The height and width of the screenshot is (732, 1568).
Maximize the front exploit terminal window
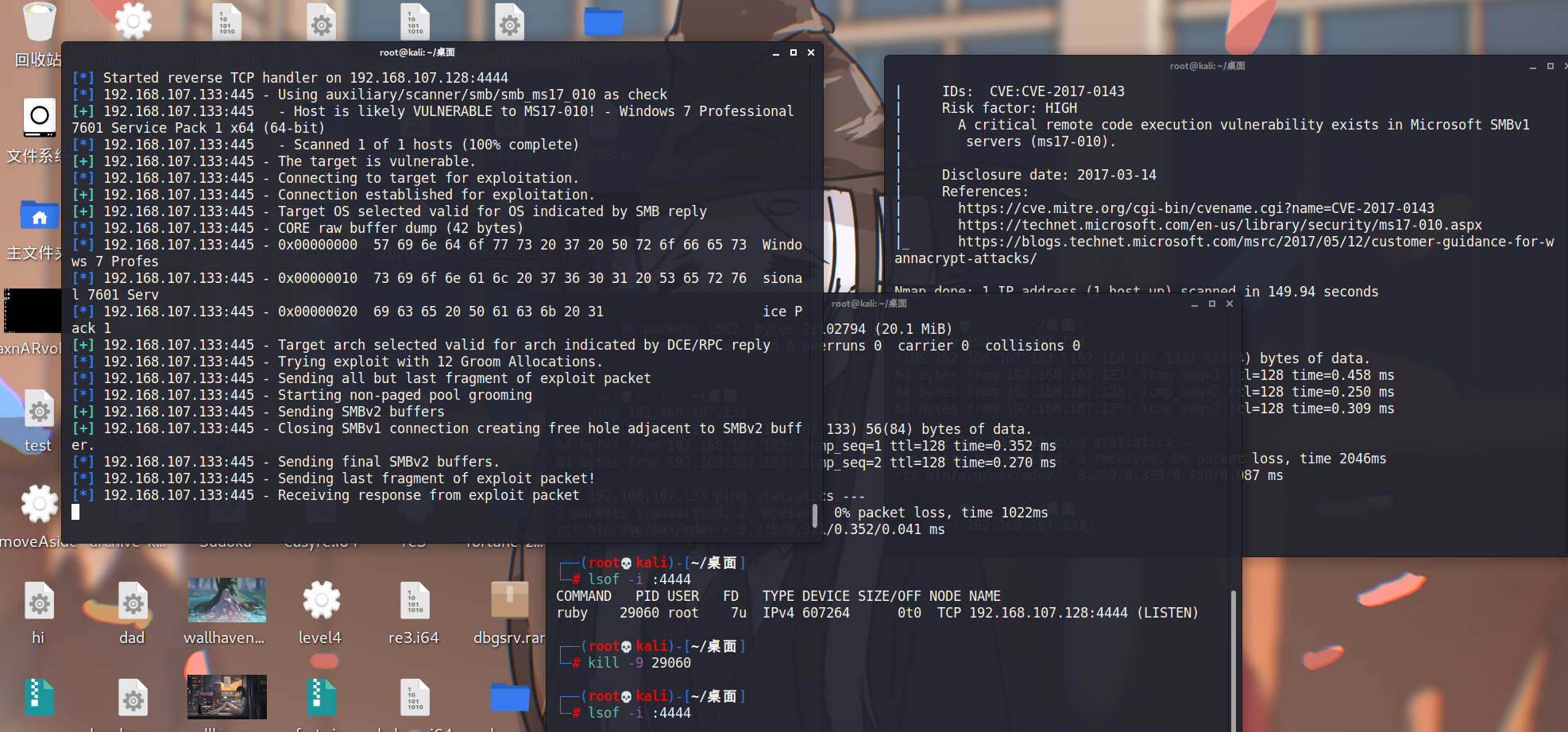coord(793,52)
